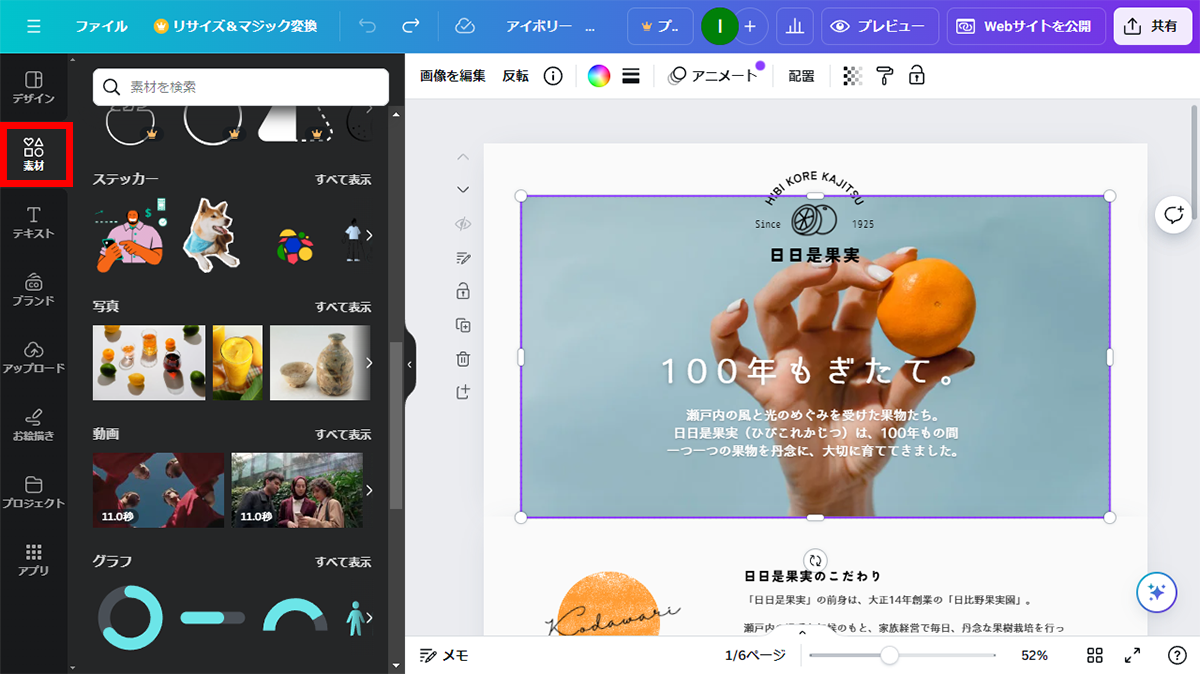Open the Canva magic assistant sparkle button
The height and width of the screenshot is (674, 1200).
tap(1156, 592)
